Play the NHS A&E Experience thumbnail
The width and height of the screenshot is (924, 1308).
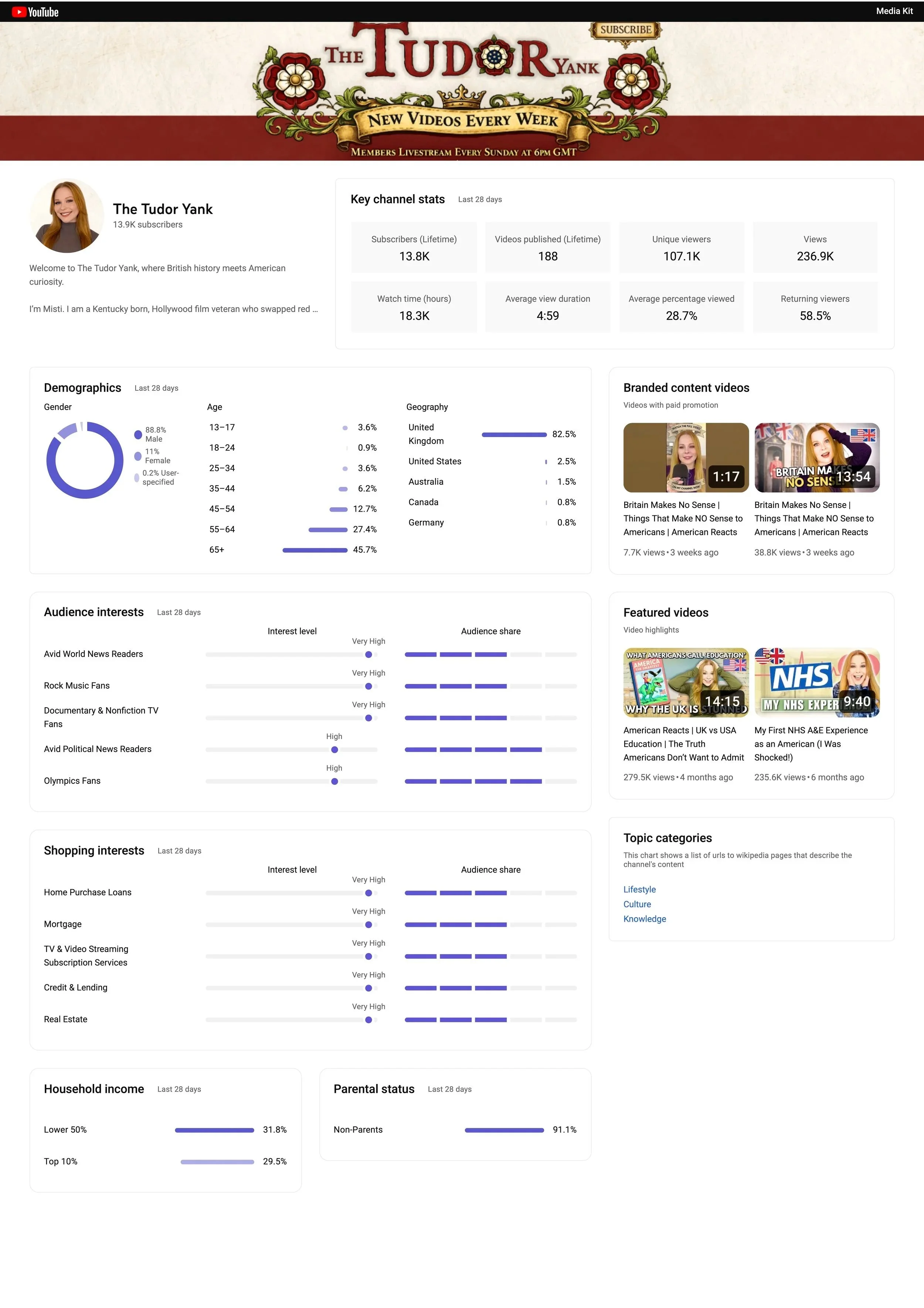coord(817,682)
